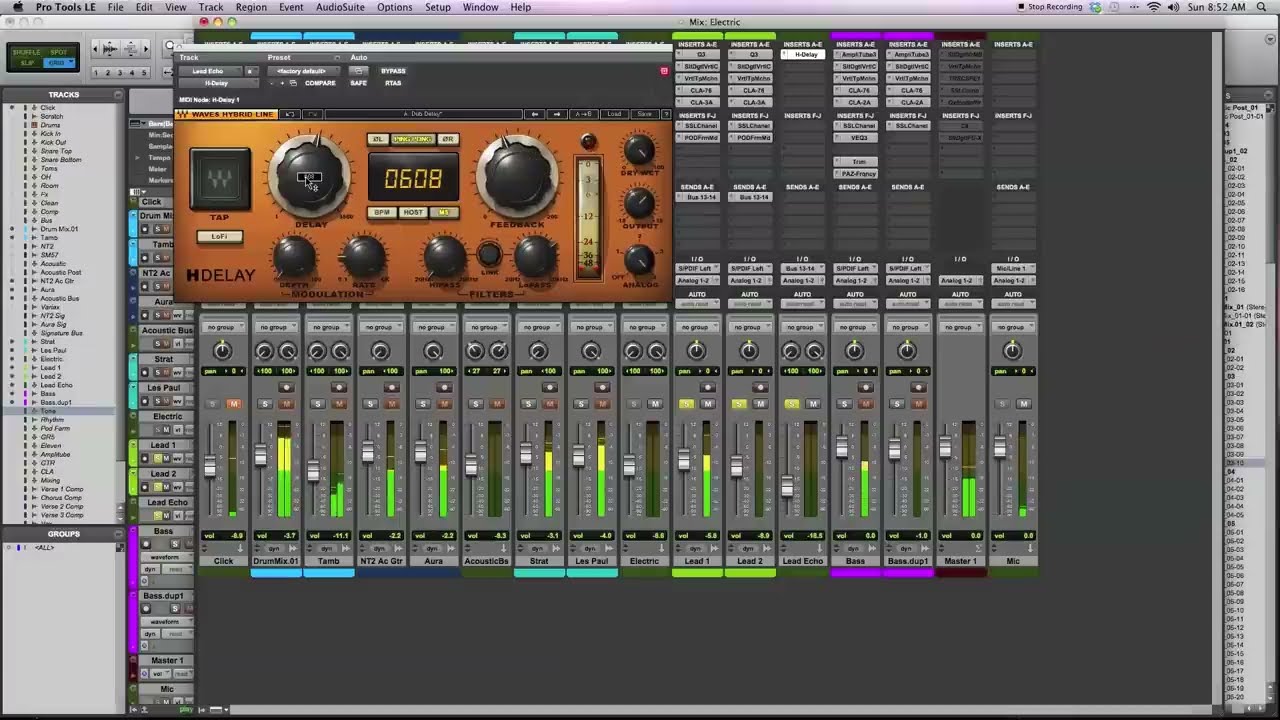
Task: Click the Apple menu icon
Action: coord(17,7)
